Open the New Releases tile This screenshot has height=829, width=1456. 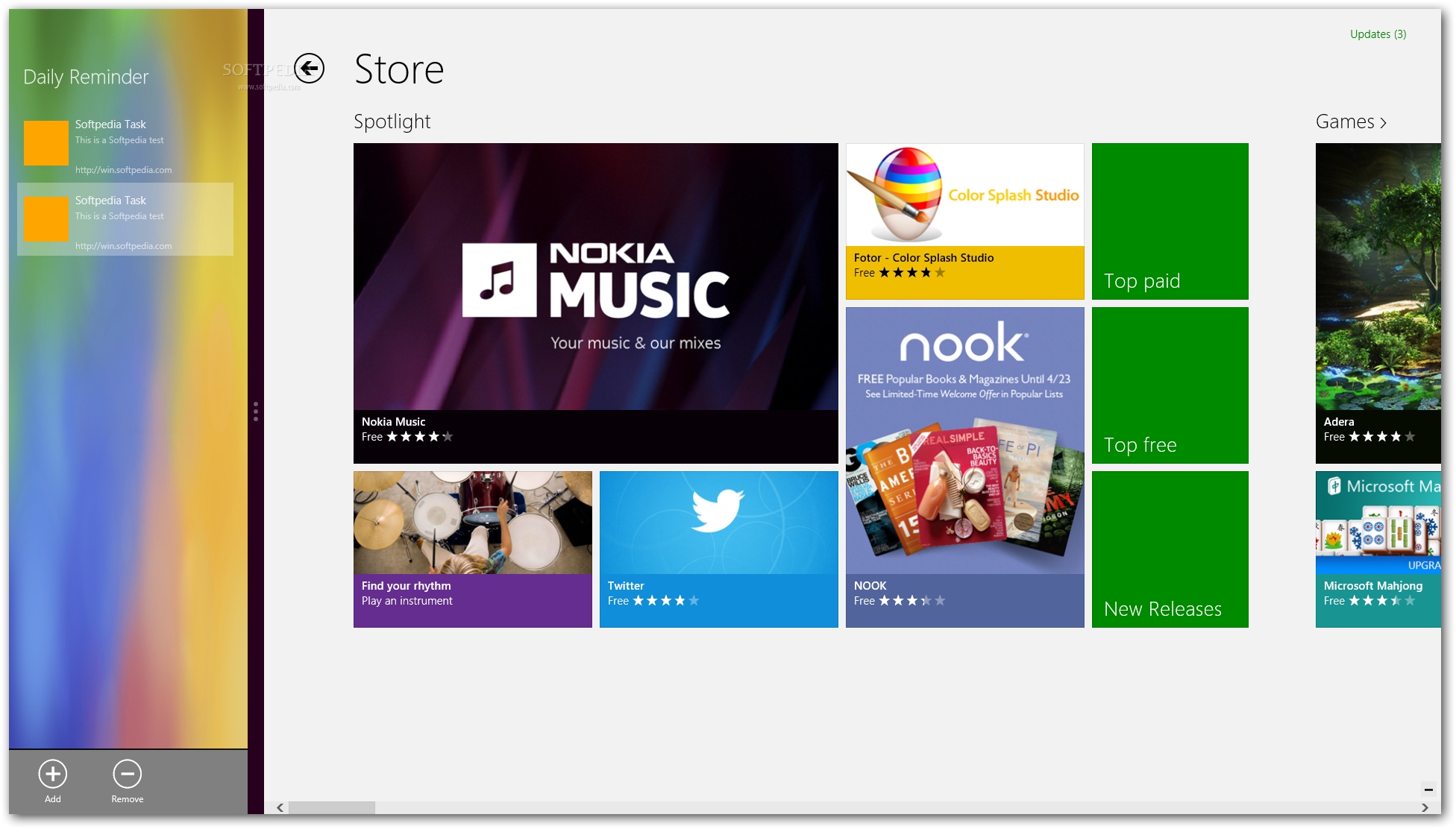coord(1170,549)
